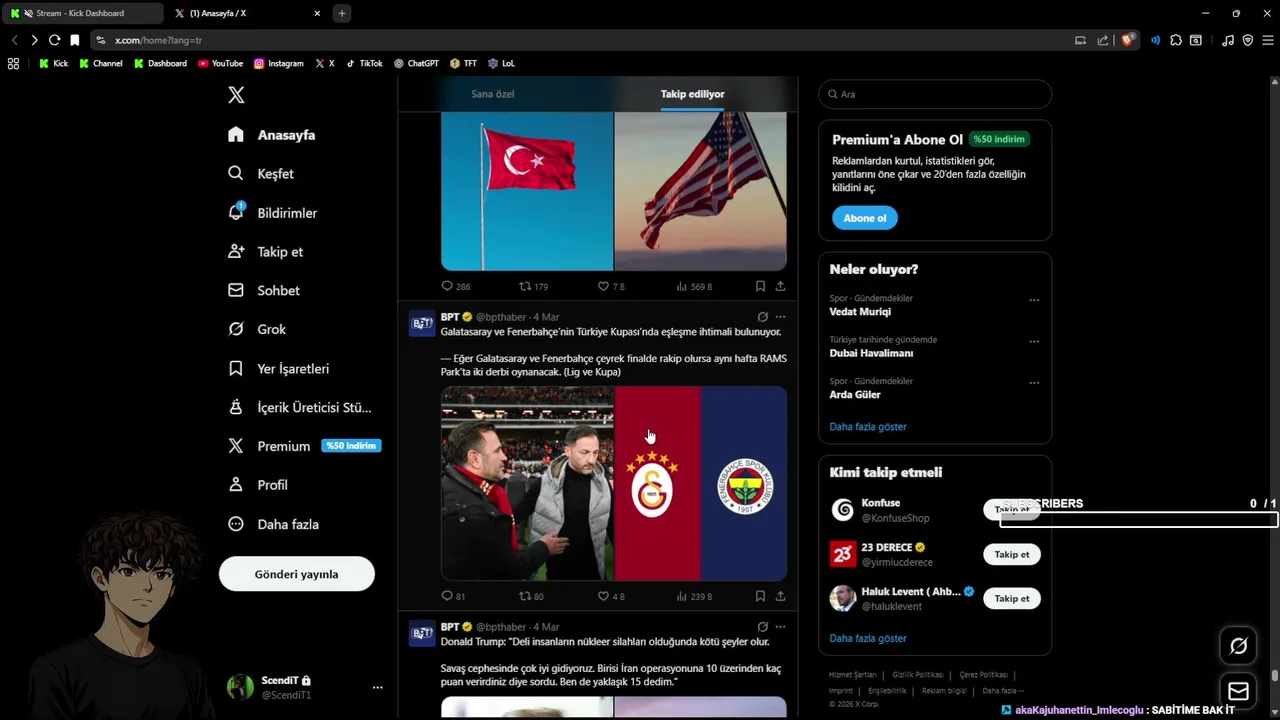The image size is (1280, 720).
Task: View analytics showing 569 B views
Action: [x=694, y=286]
